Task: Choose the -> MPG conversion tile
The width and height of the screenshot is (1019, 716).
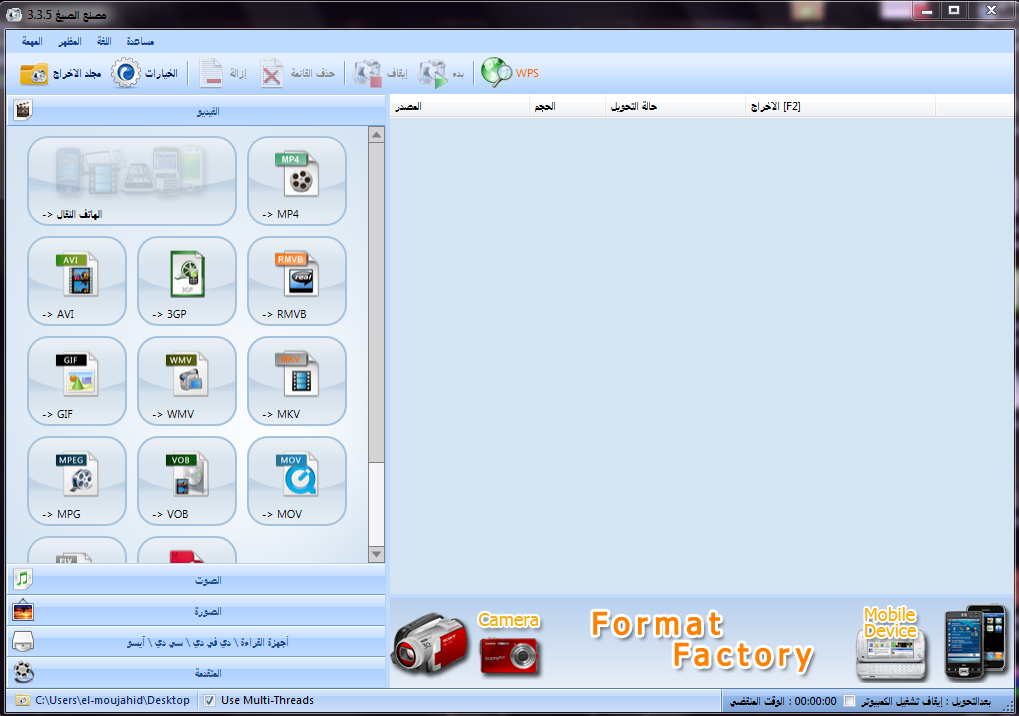Action: point(77,481)
